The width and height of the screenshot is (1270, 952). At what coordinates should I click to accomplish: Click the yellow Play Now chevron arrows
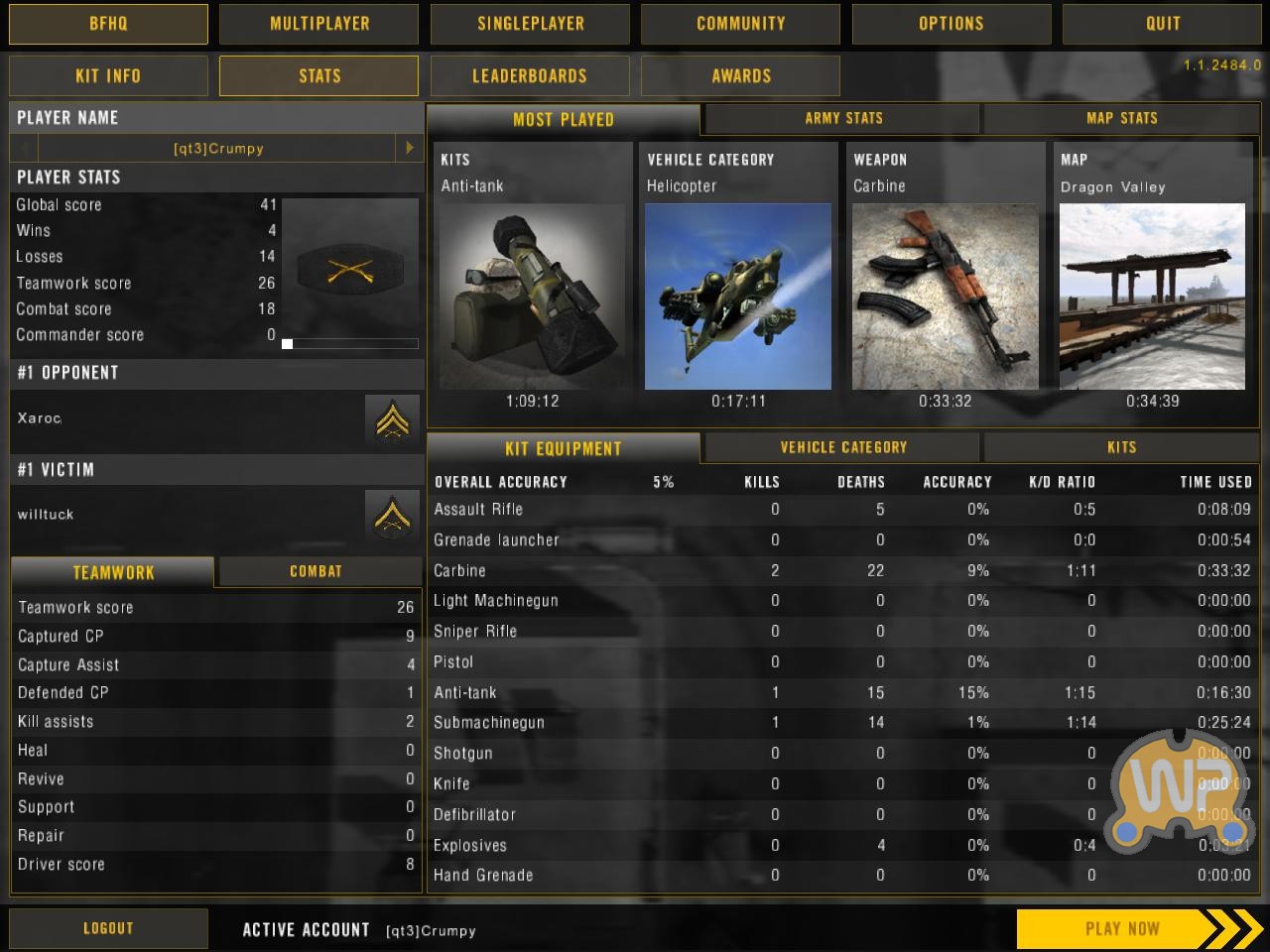click(1228, 929)
